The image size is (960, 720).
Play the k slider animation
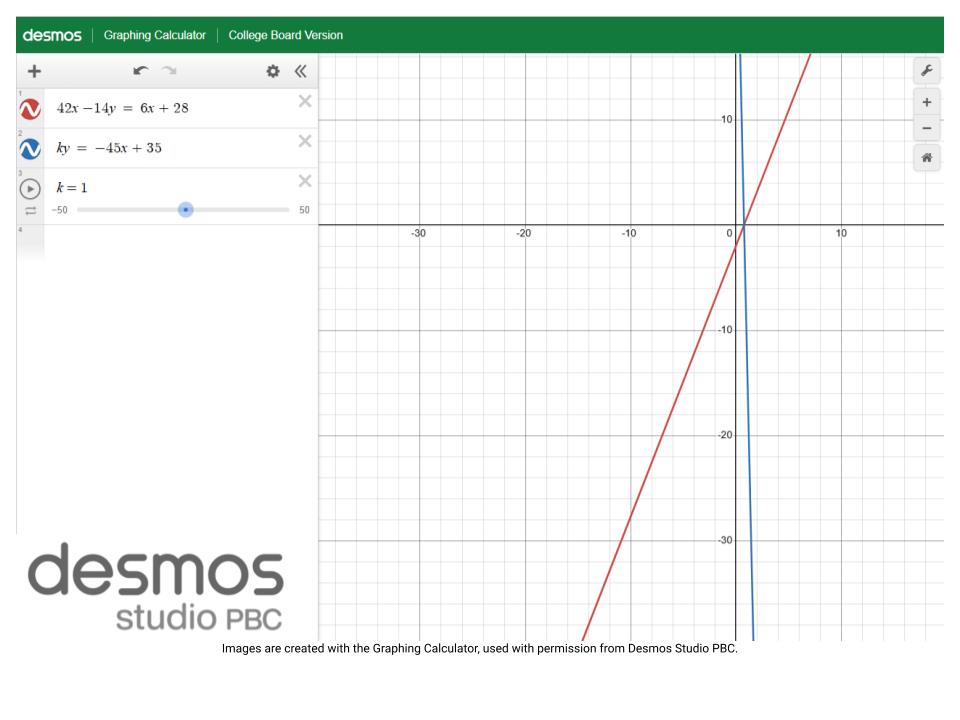tap(30, 189)
